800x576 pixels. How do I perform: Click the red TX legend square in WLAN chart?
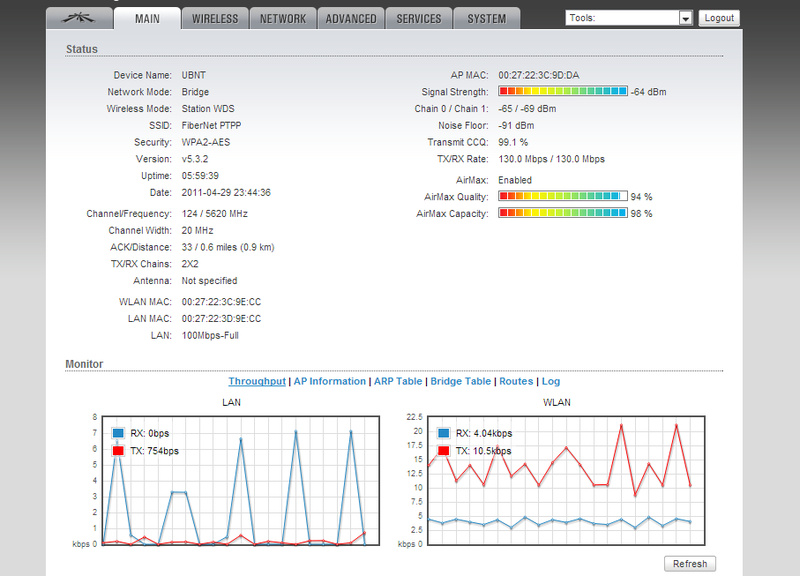coord(443,450)
